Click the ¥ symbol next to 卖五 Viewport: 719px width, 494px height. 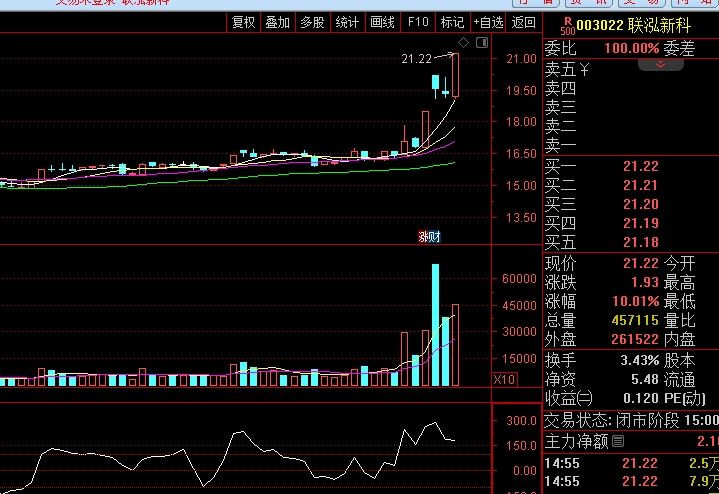click(x=584, y=70)
